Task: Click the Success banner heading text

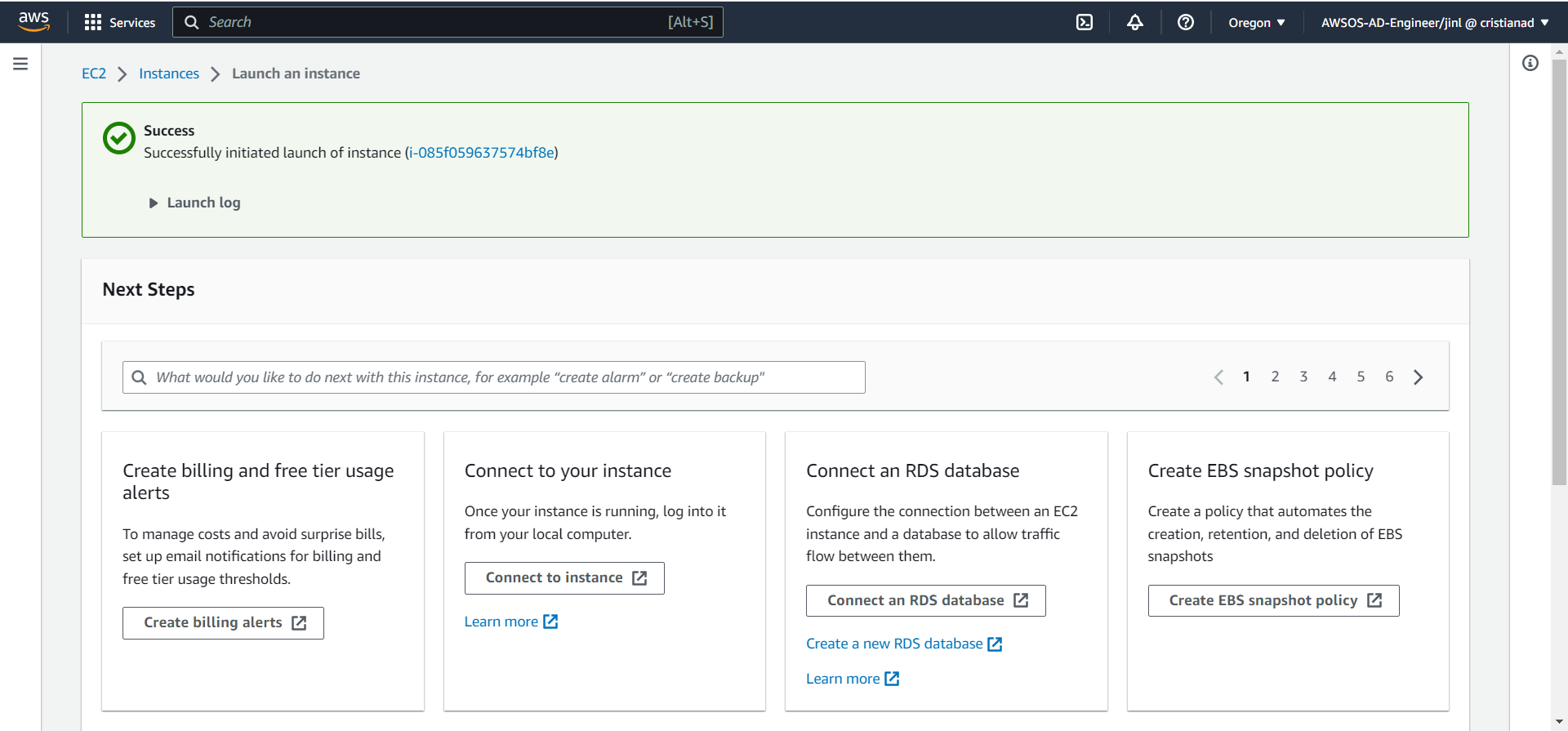Action: pyautogui.click(x=169, y=131)
